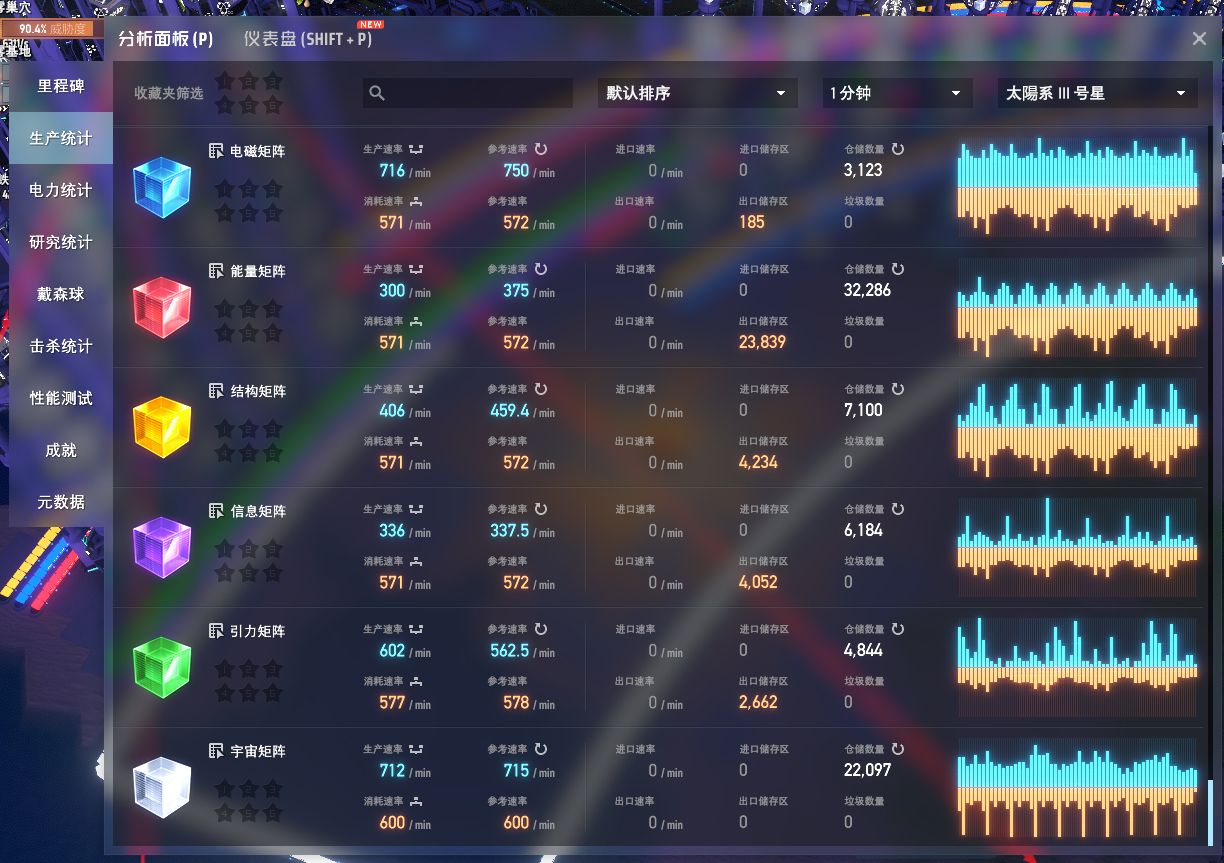Image resolution: width=1224 pixels, height=863 pixels.
Task: Click the white 宇宙矩阵 cube icon
Action: [162, 787]
